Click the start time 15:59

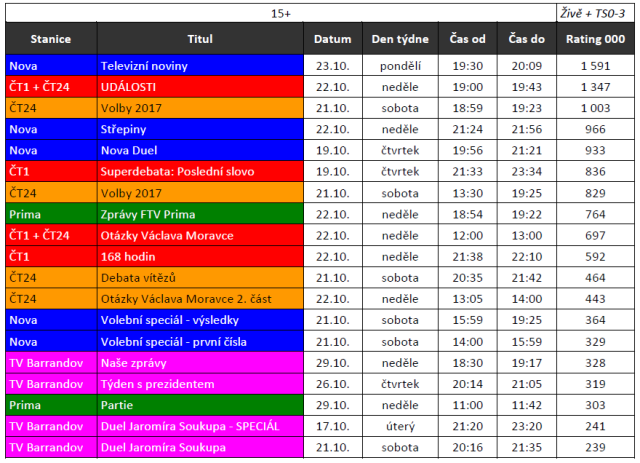tap(468, 320)
